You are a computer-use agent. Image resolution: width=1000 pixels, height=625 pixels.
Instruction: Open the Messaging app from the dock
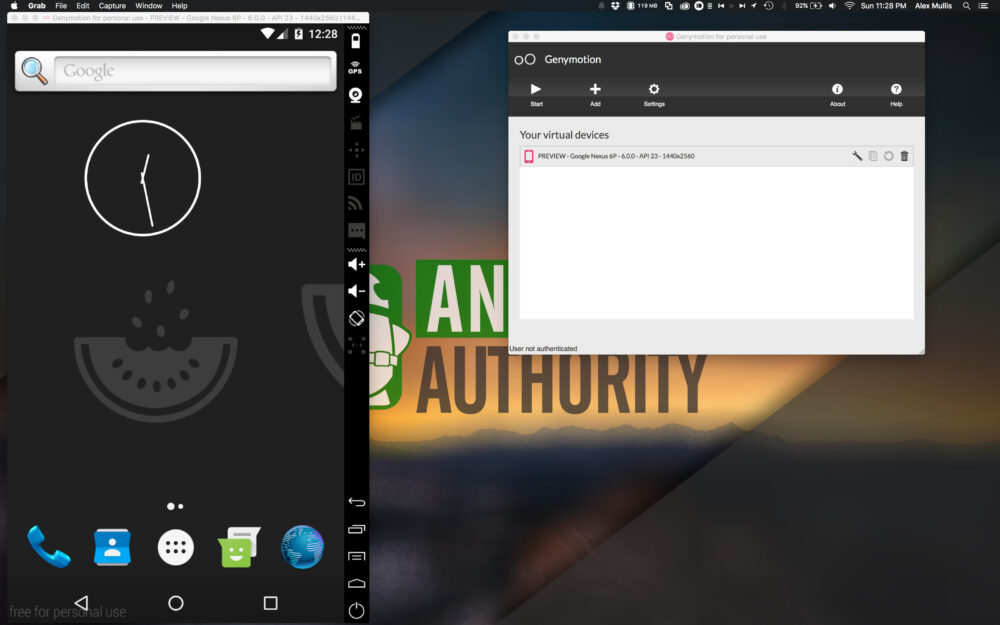[x=239, y=547]
